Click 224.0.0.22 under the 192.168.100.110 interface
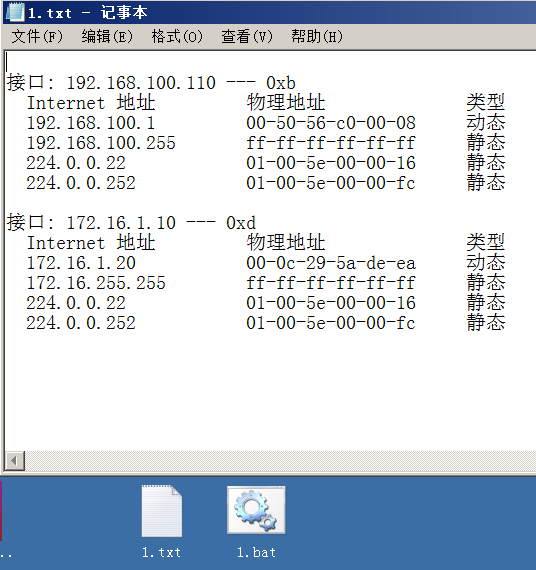This screenshot has width=536, height=570. click(x=76, y=163)
